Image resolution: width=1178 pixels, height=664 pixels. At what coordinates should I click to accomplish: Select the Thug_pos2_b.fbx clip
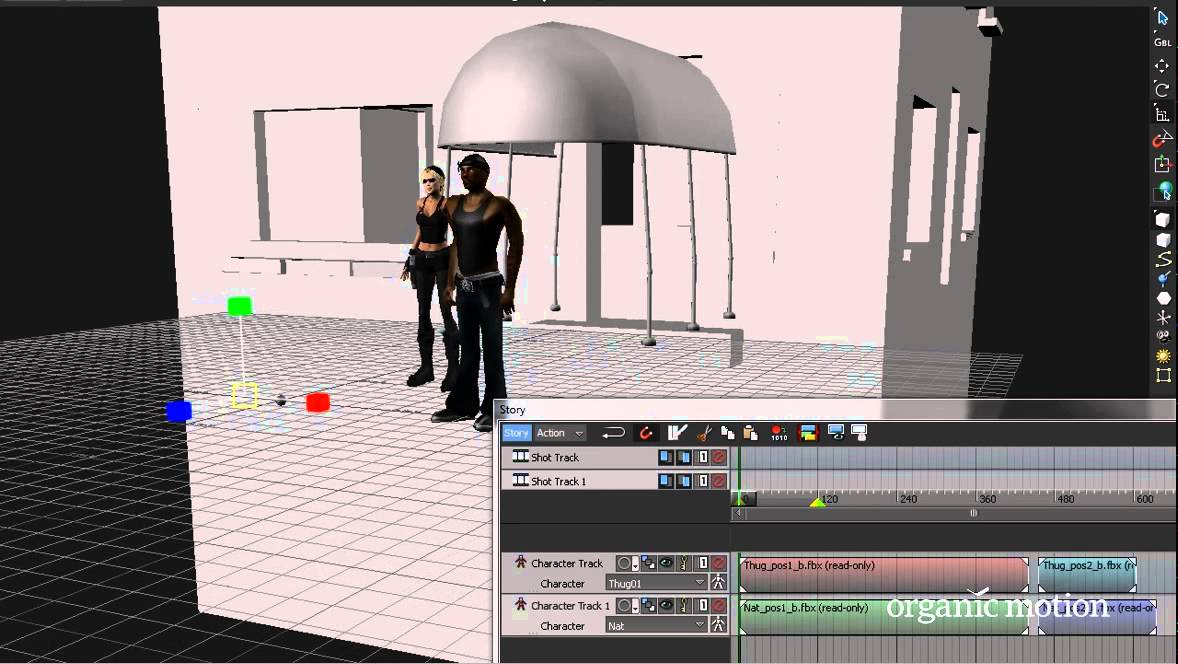[x=1087, y=575]
